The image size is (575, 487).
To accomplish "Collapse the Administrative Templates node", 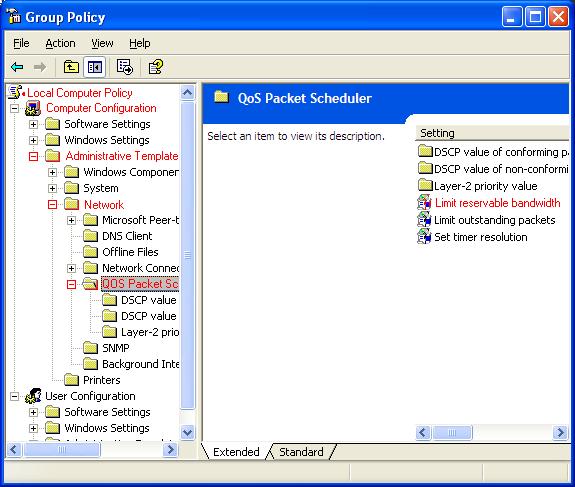I will point(33,157).
